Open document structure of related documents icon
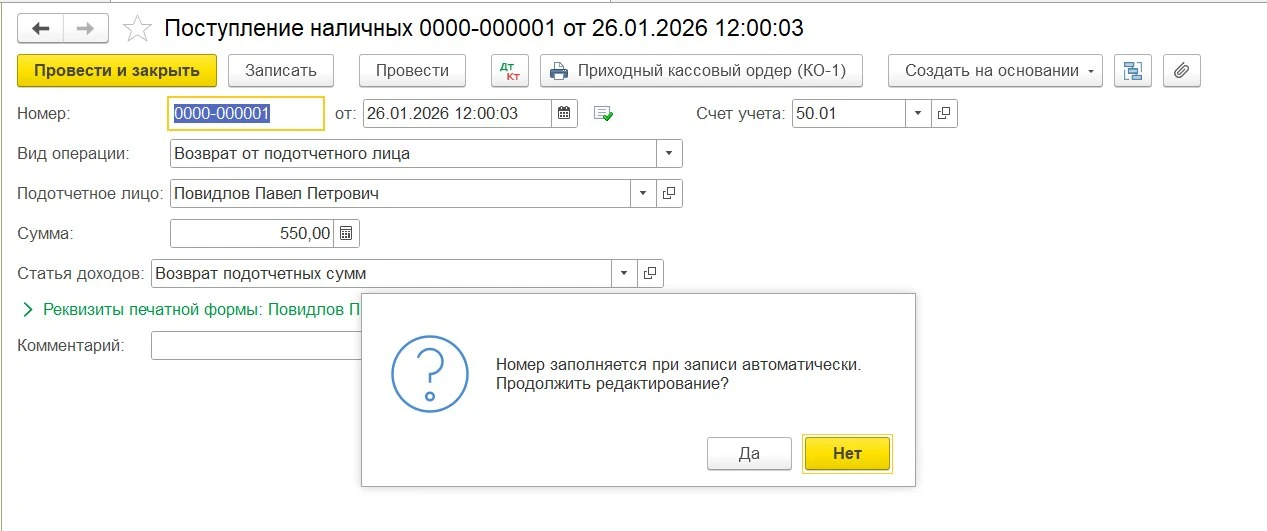The height and width of the screenshot is (531, 1267). click(1133, 71)
